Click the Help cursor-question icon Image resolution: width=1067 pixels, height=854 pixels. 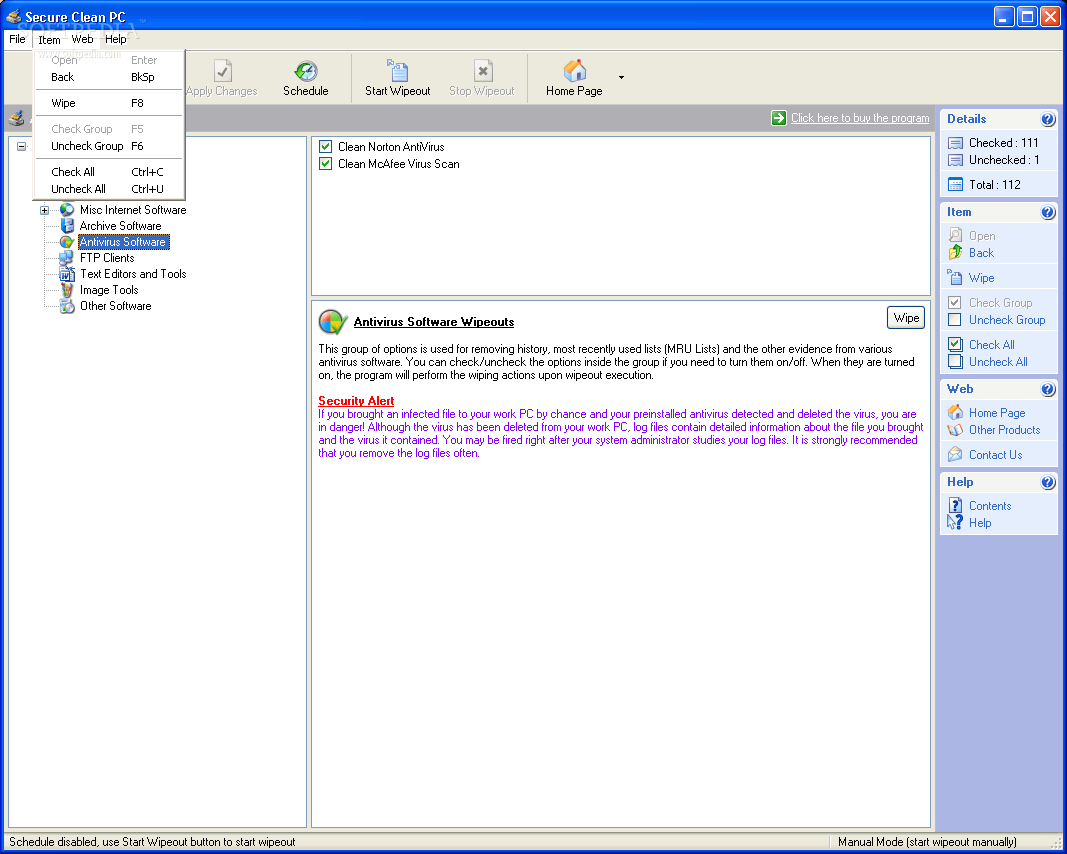point(955,523)
